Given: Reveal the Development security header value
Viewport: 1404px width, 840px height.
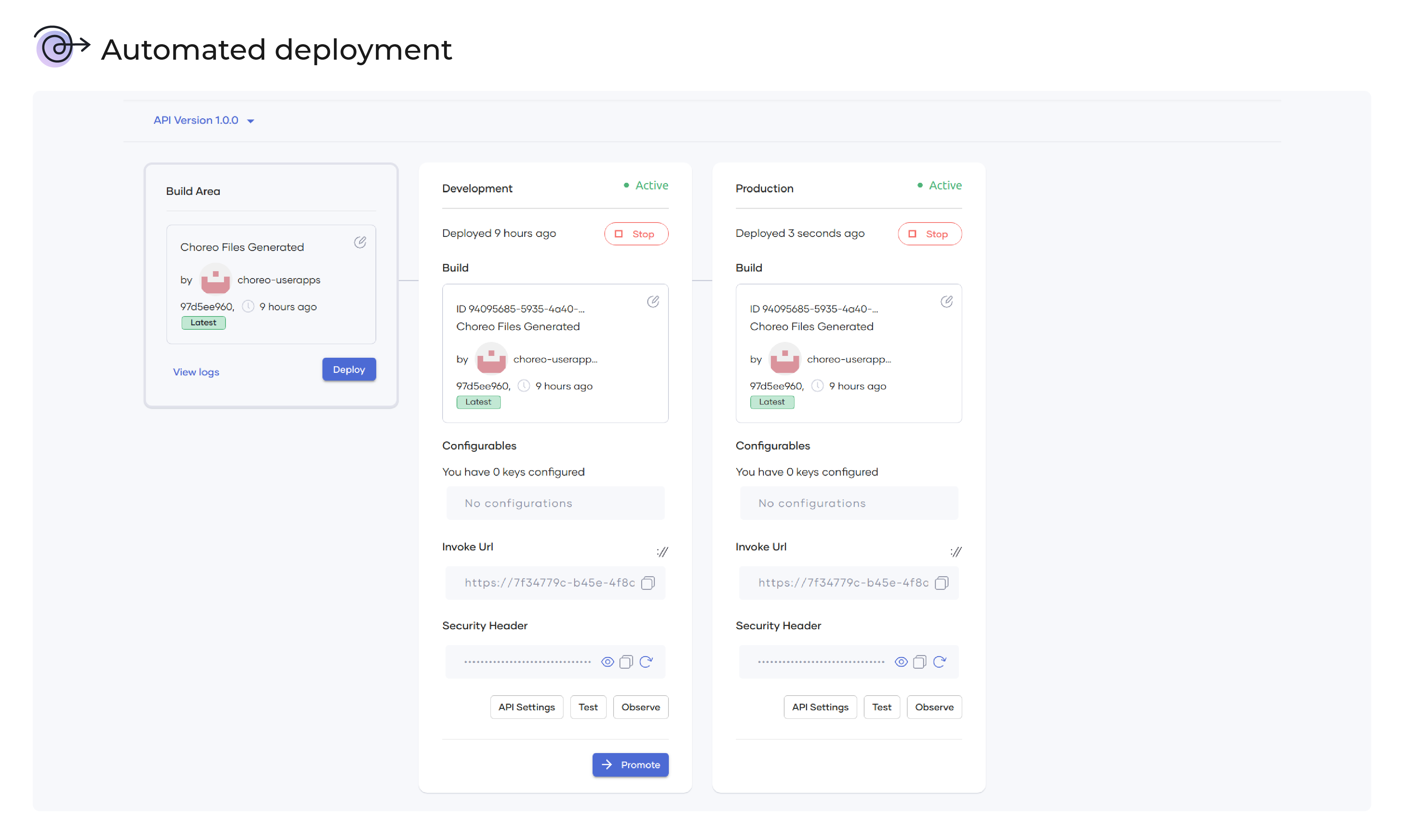Looking at the screenshot, I should 607,662.
